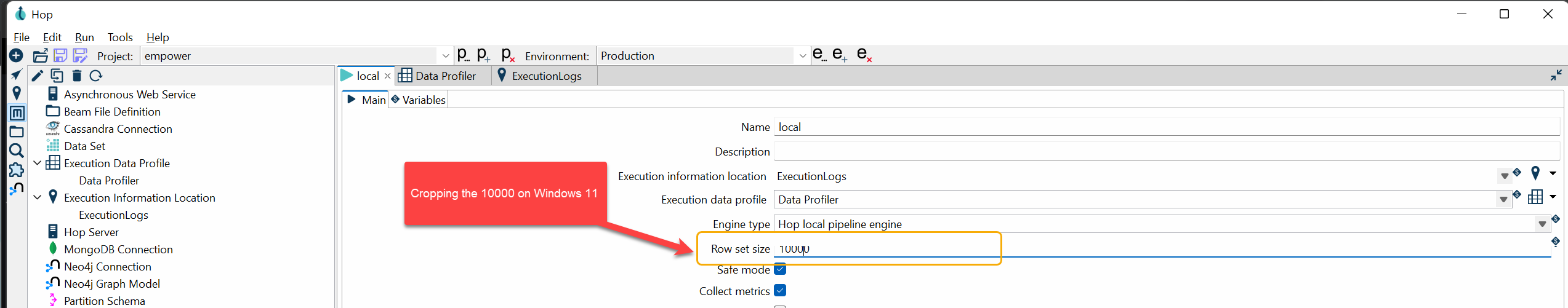Select Data Profiler child item in tree
Screen dimensions: 1568x308
[x=109, y=181]
